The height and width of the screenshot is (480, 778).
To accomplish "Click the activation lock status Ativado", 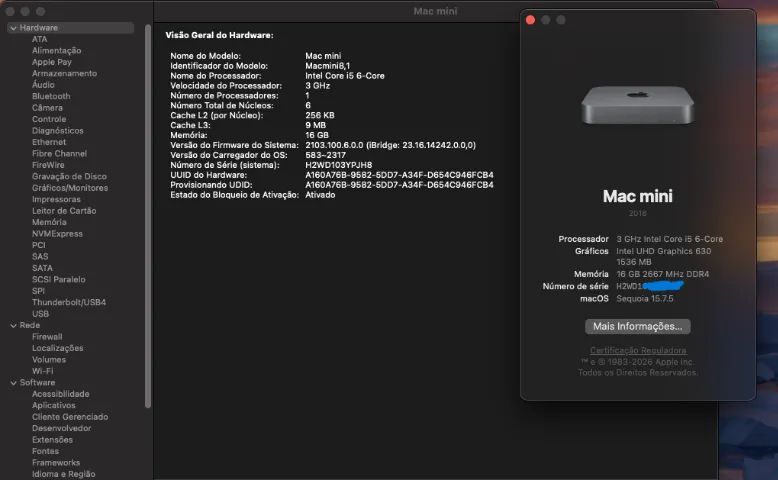I will pos(320,195).
